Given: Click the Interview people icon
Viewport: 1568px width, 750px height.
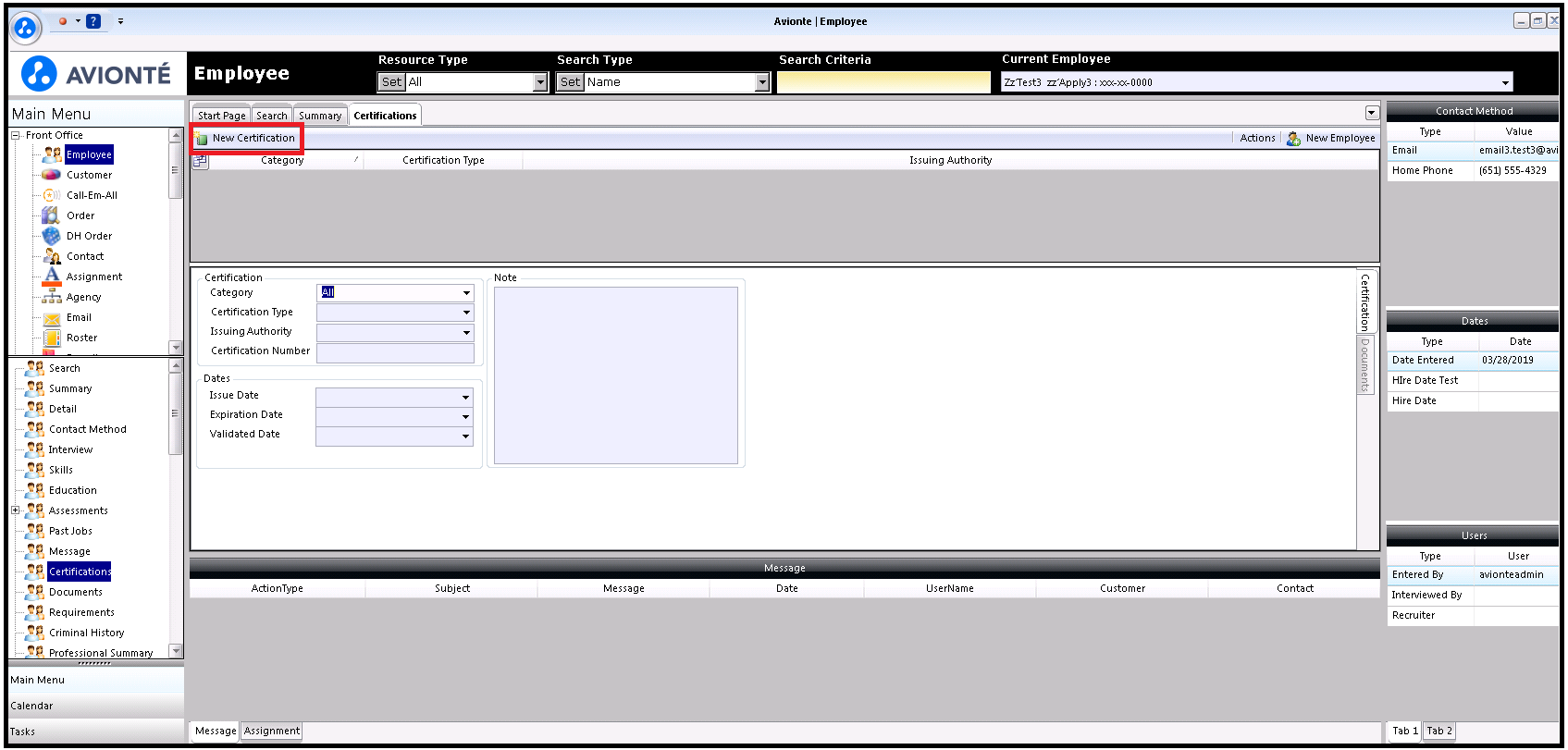Looking at the screenshot, I should coord(35,449).
